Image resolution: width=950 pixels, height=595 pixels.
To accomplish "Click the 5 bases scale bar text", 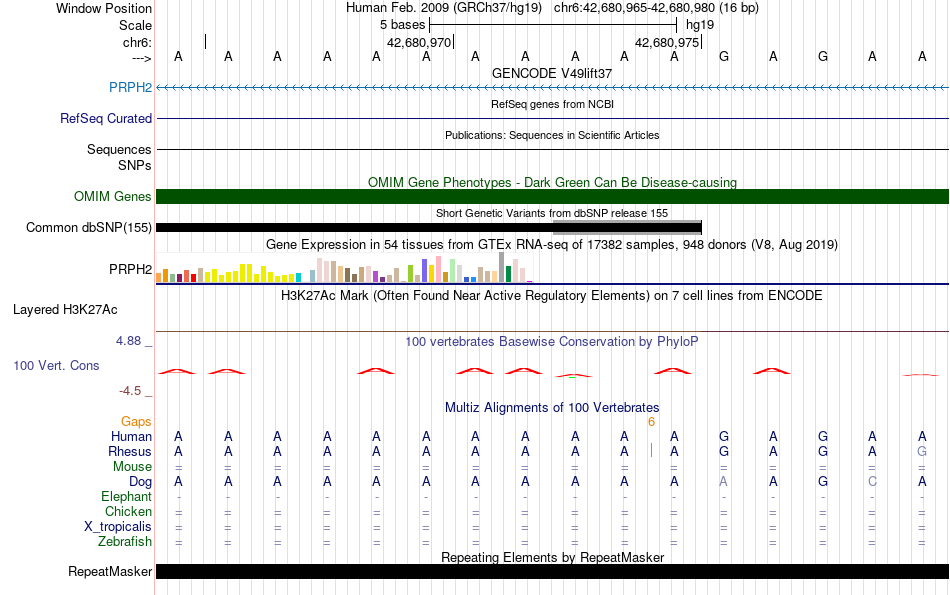I will pos(402,25).
